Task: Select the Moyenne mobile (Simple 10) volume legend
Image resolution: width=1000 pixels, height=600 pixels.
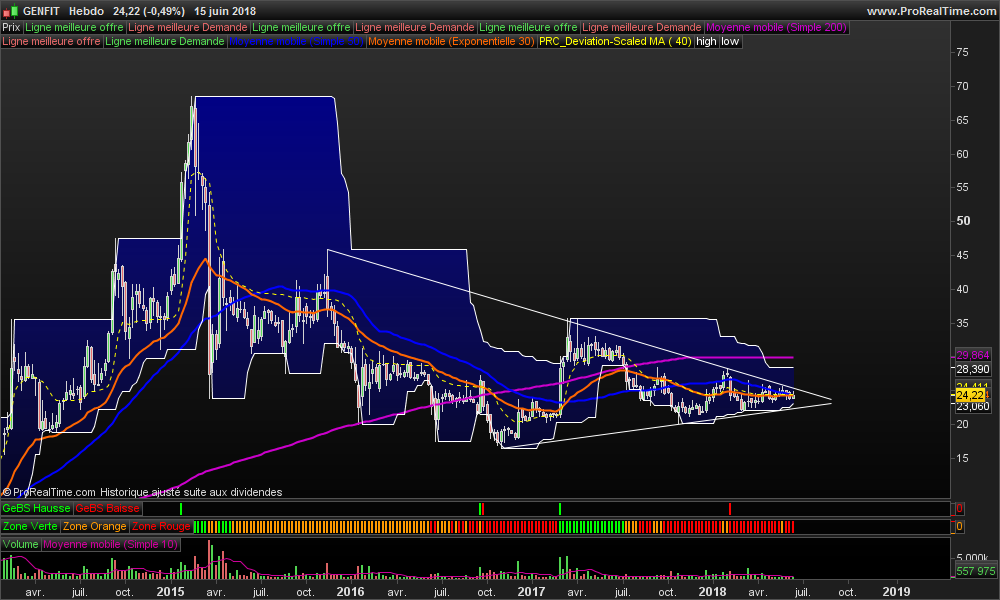Action: [x=110, y=544]
